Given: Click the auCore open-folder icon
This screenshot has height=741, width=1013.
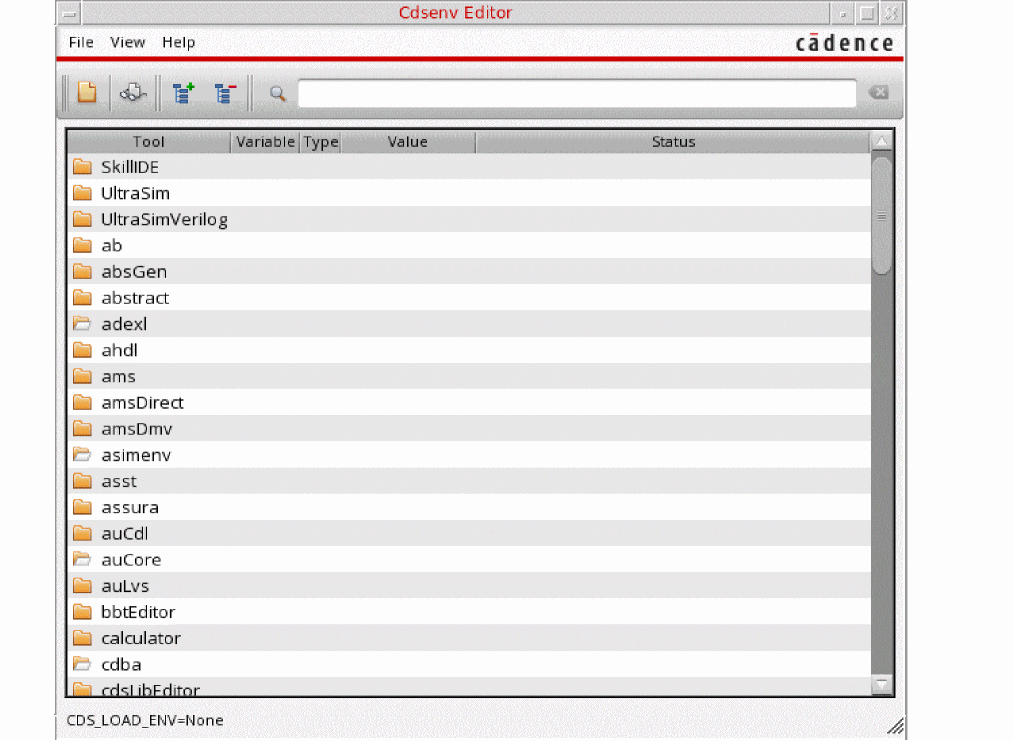Looking at the screenshot, I should point(82,559).
